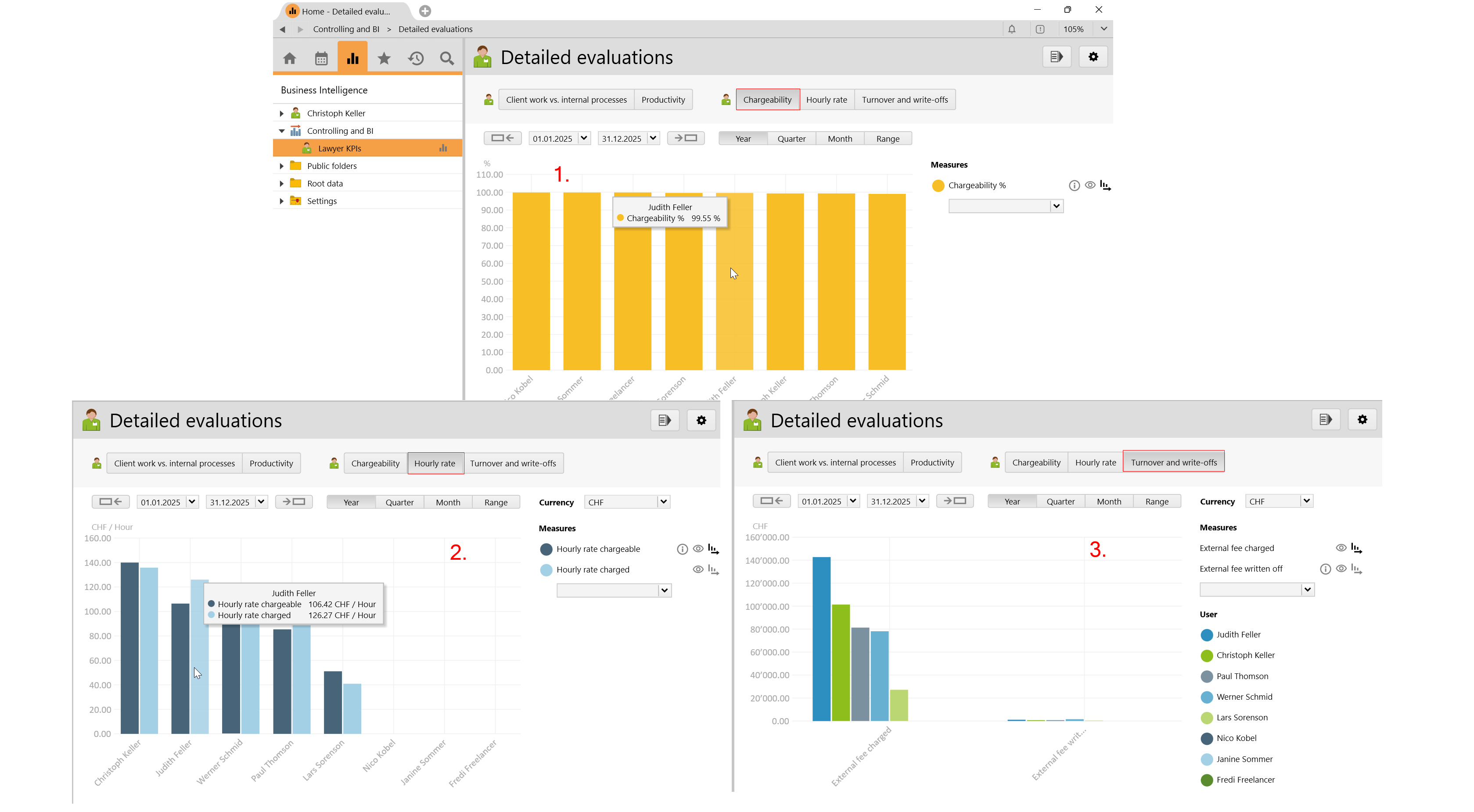Click the Quarter period button in top panel
Image resolution: width=1474 pixels, height=812 pixels.
pos(791,139)
